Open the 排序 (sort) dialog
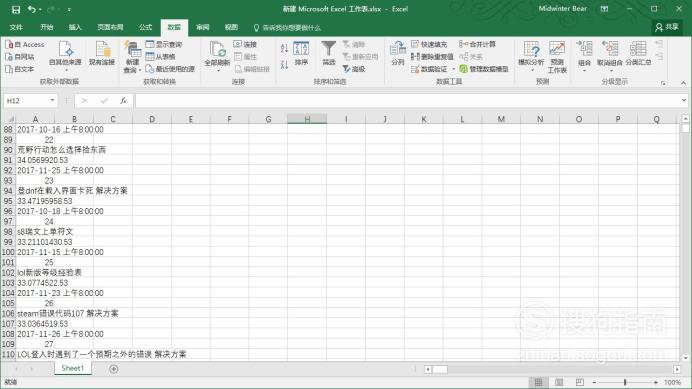Image resolution: width=692 pixels, height=389 pixels. click(301, 54)
